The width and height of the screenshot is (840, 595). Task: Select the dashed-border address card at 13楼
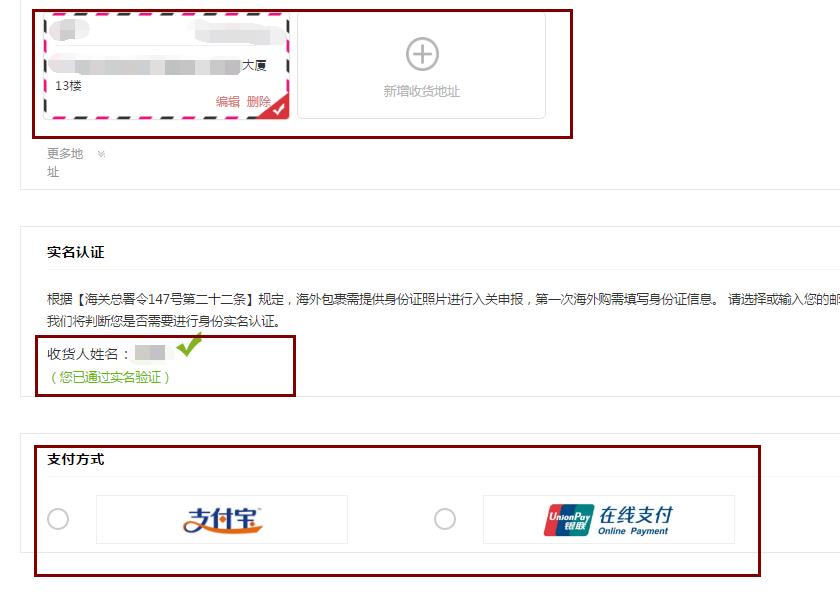166,66
